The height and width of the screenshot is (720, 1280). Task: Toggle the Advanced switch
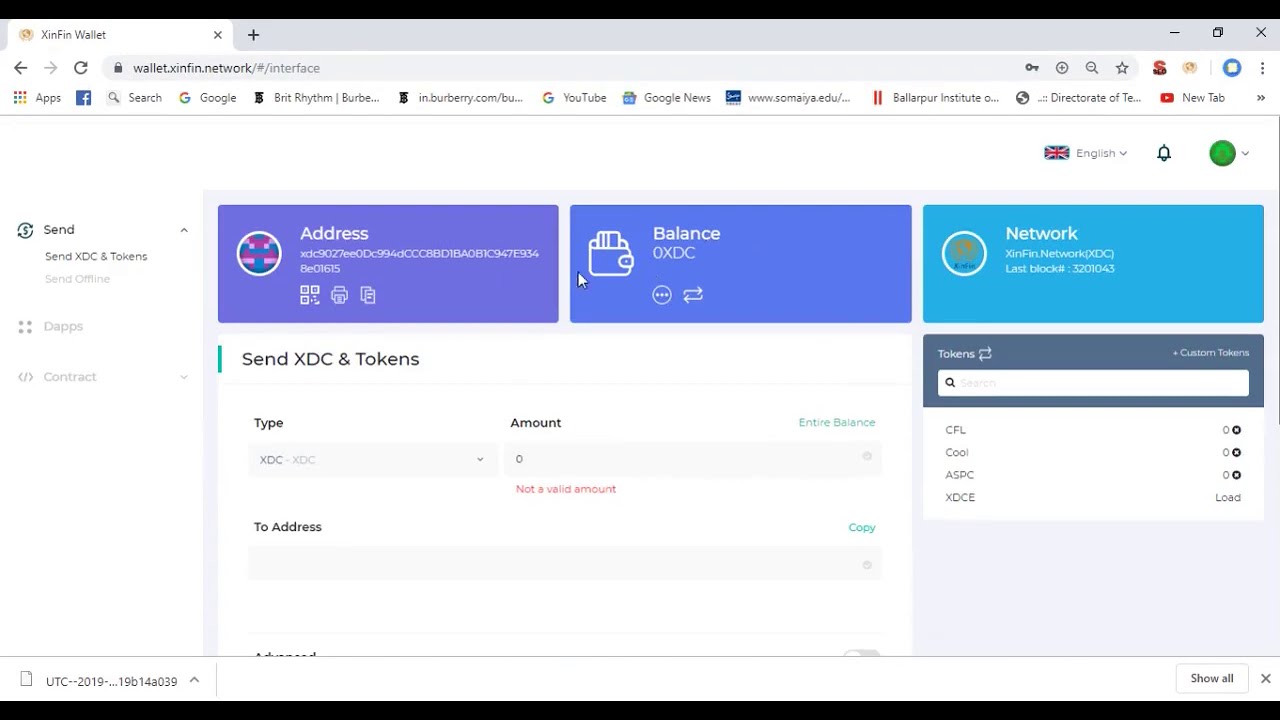861,653
